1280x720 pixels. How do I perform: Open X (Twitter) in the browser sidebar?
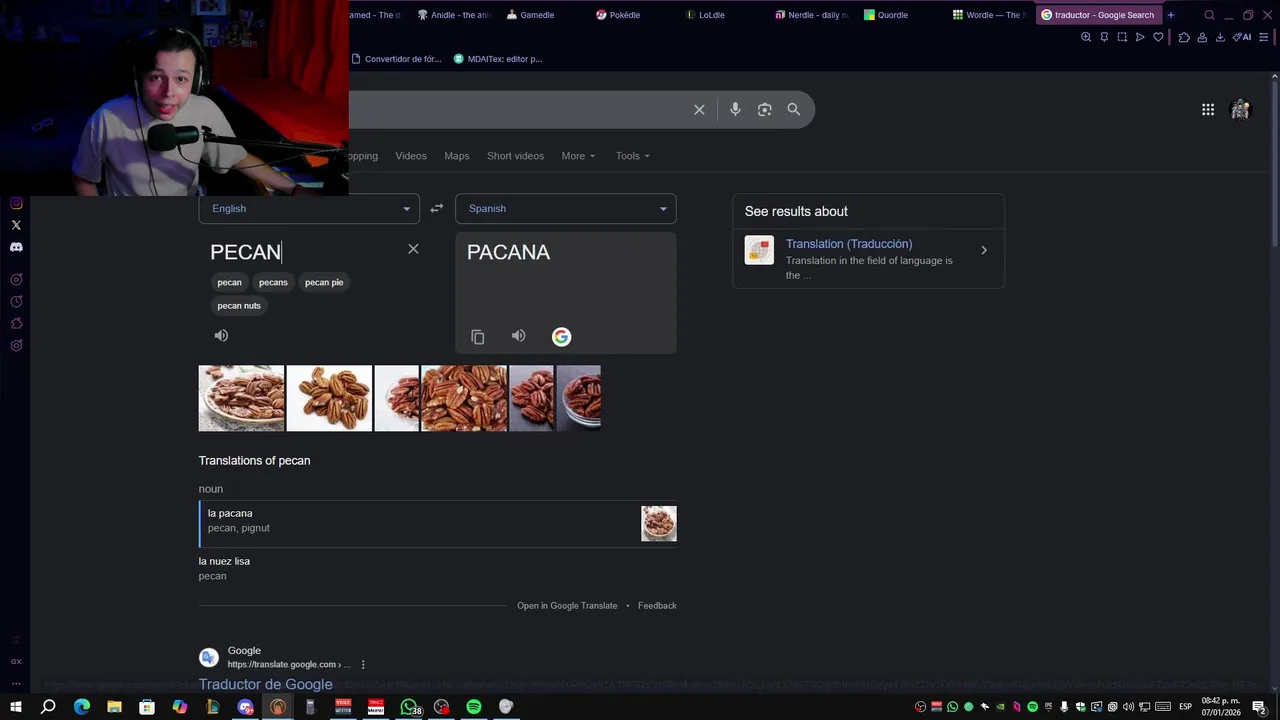[16, 225]
